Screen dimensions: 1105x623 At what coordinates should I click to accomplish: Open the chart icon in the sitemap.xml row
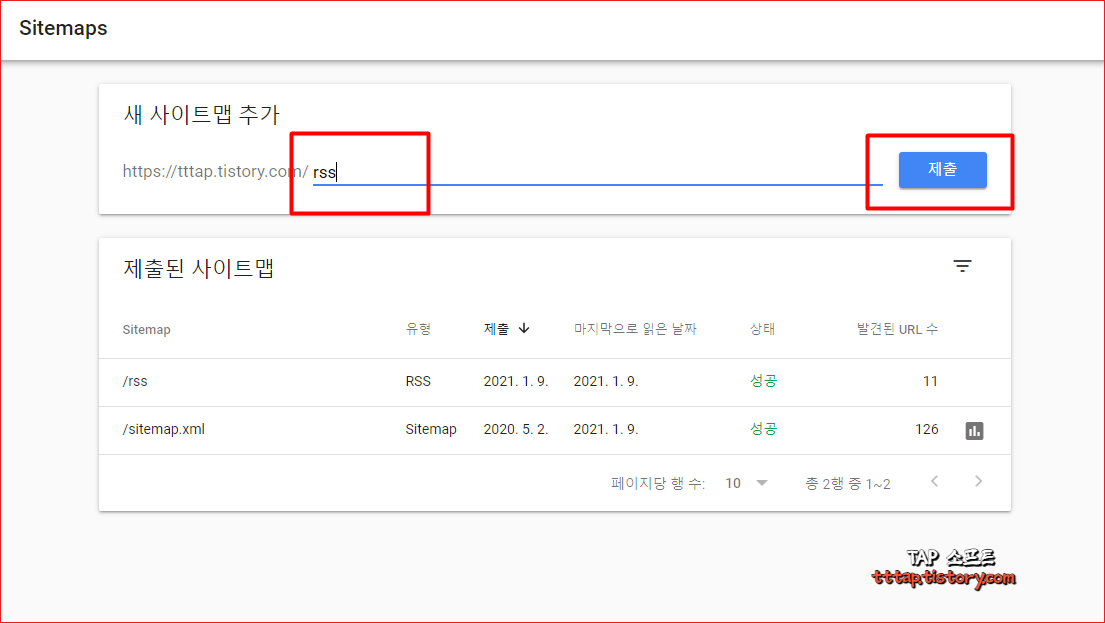[x=974, y=430]
